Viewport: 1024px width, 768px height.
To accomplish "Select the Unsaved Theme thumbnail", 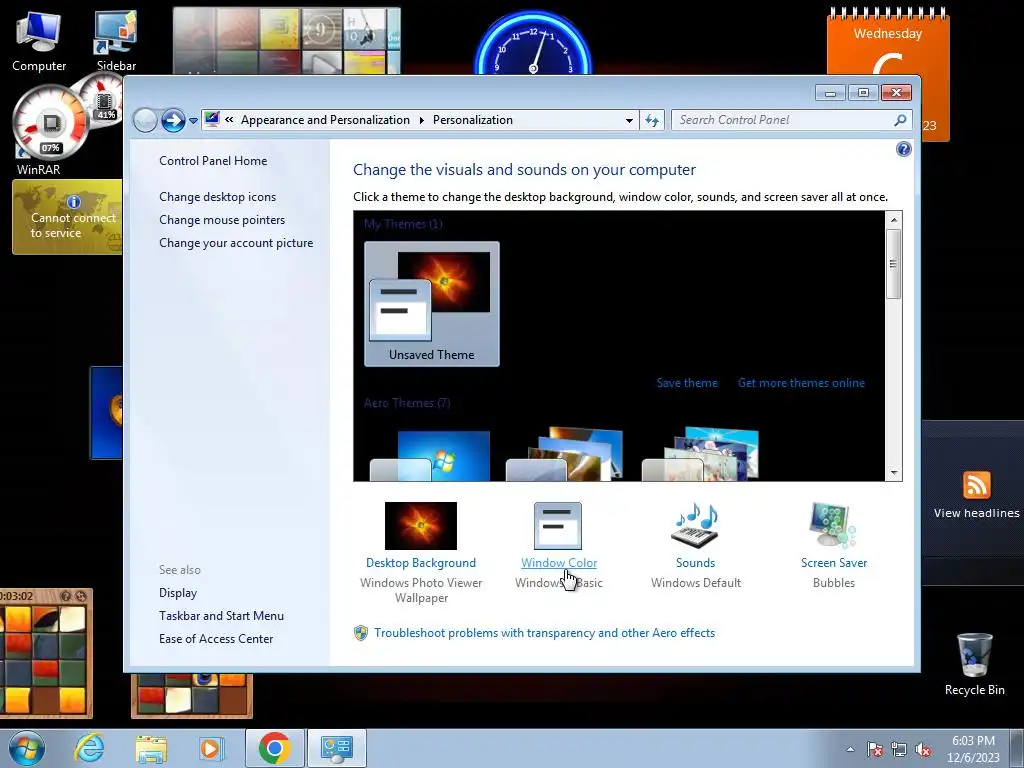I will (432, 304).
